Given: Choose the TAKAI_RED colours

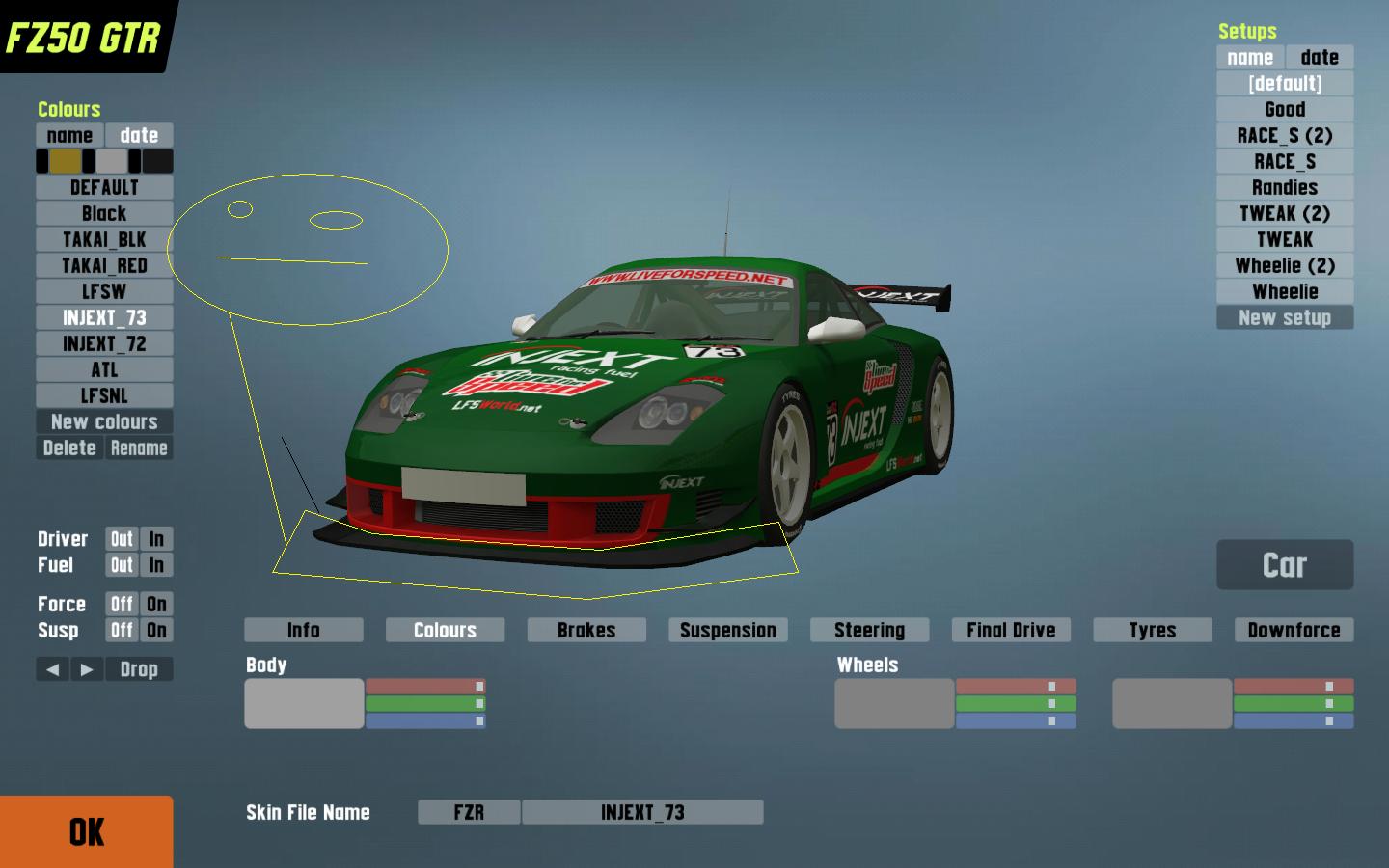Looking at the screenshot, I should (104, 265).
